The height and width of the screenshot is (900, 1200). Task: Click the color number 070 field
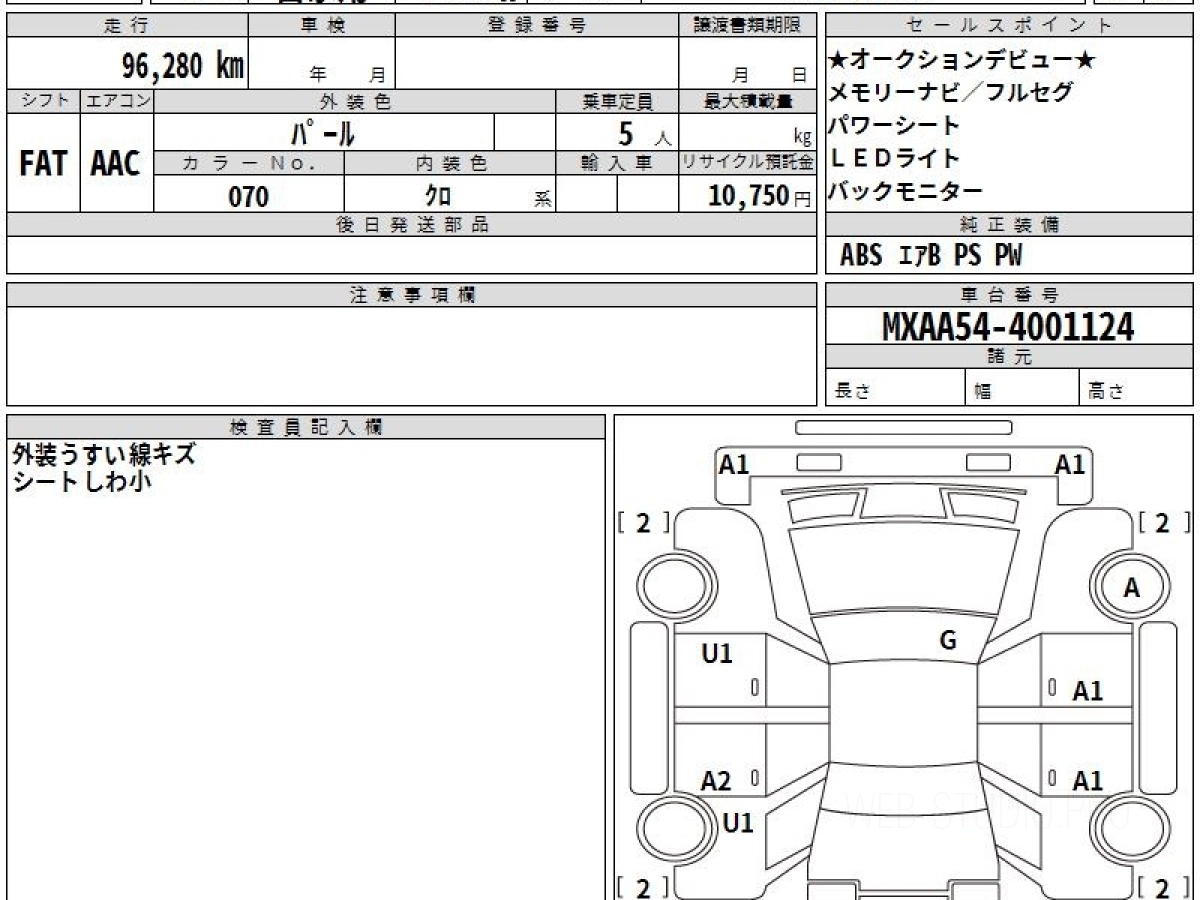(249, 196)
